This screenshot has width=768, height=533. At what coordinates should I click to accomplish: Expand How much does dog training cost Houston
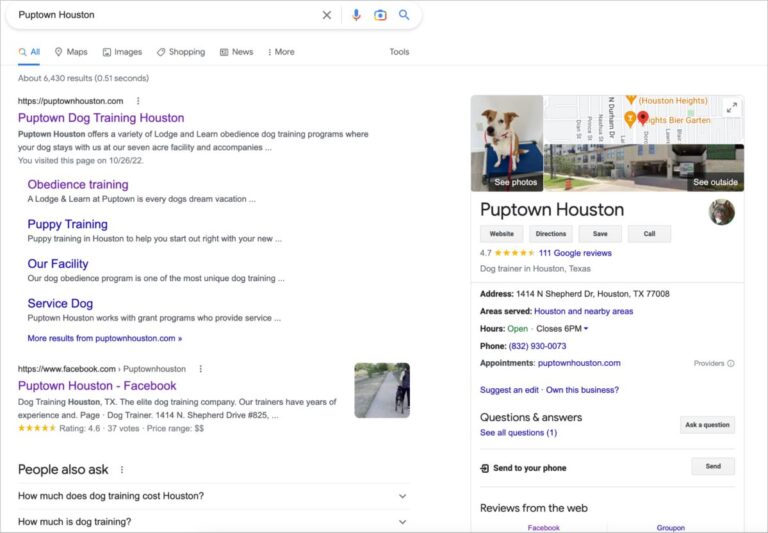coord(214,496)
